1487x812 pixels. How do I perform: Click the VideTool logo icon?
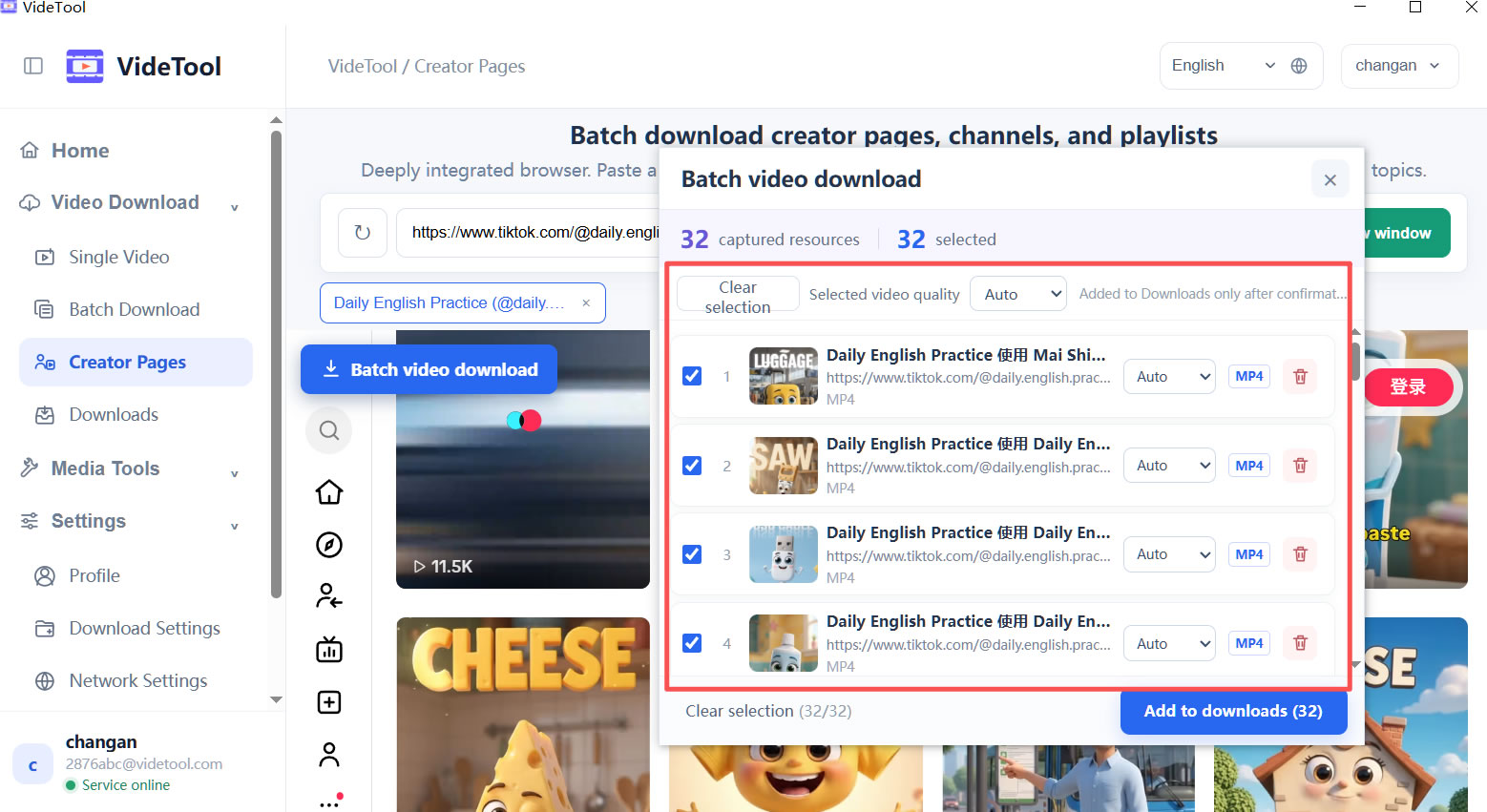(x=85, y=66)
